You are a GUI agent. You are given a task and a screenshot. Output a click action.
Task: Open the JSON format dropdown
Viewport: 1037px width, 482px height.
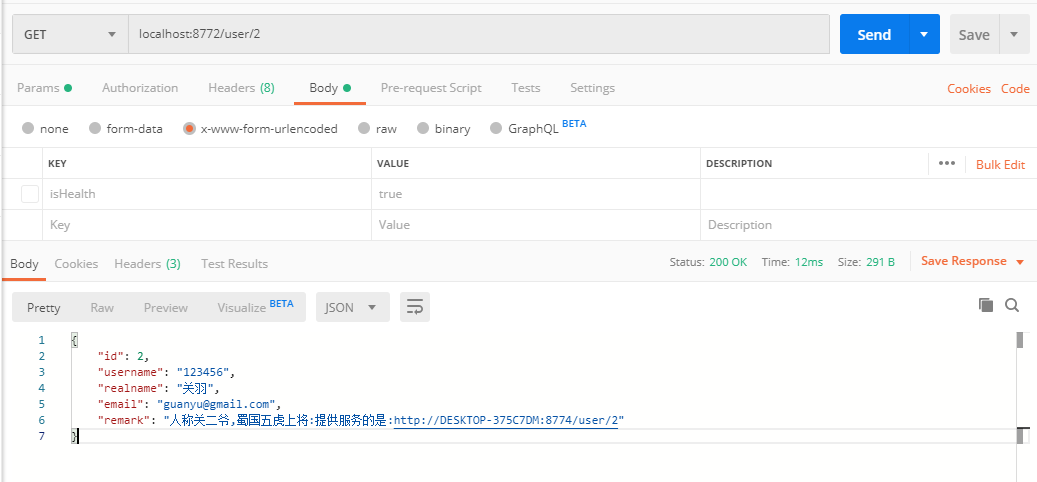pyautogui.click(x=352, y=307)
